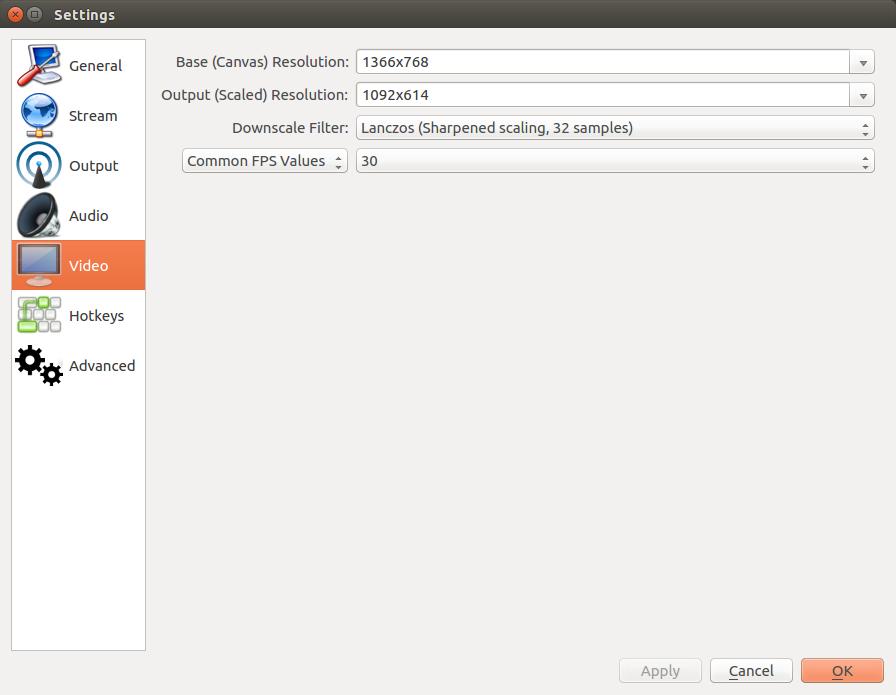896x695 pixels.
Task: Click the 1092x614 output resolution field
Action: (x=603, y=95)
